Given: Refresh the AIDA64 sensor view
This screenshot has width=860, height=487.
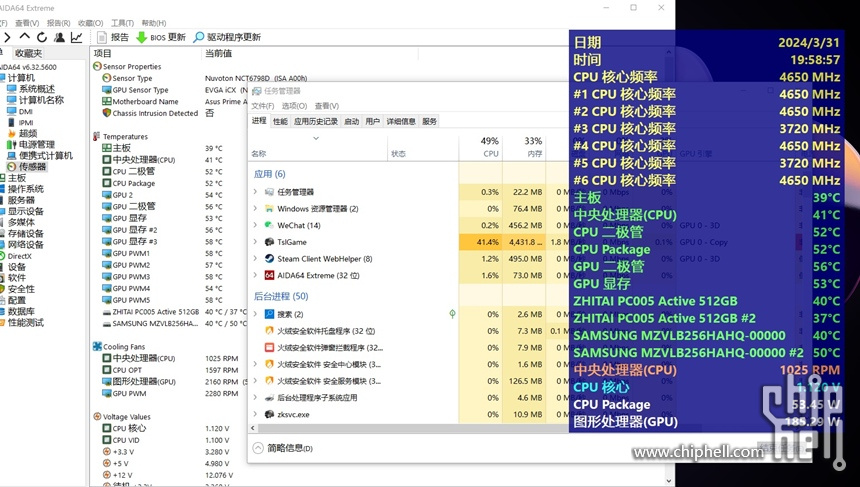Looking at the screenshot, I should (42, 37).
